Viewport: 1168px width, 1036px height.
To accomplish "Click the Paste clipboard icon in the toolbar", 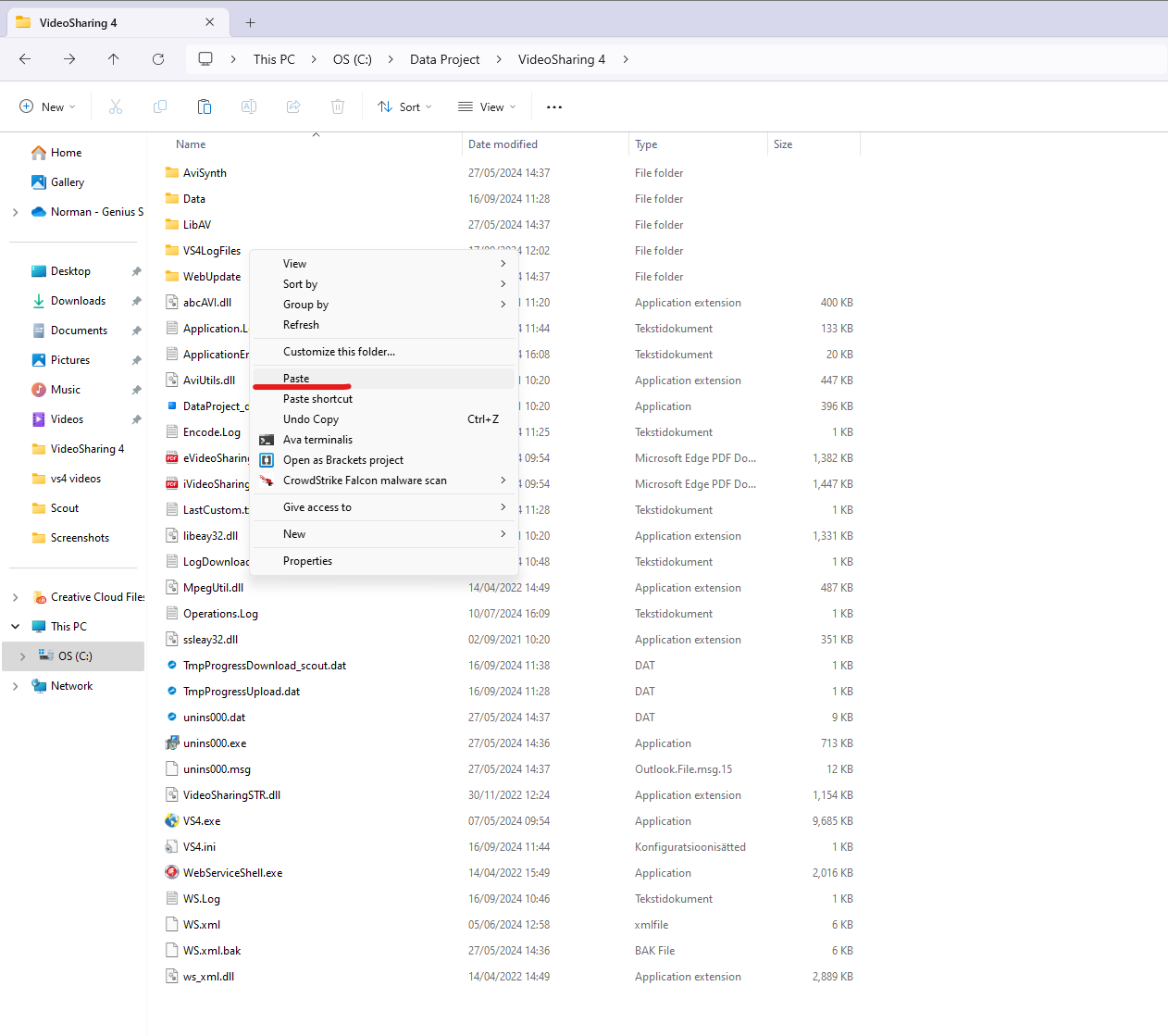I will click(x=205, y=107).
